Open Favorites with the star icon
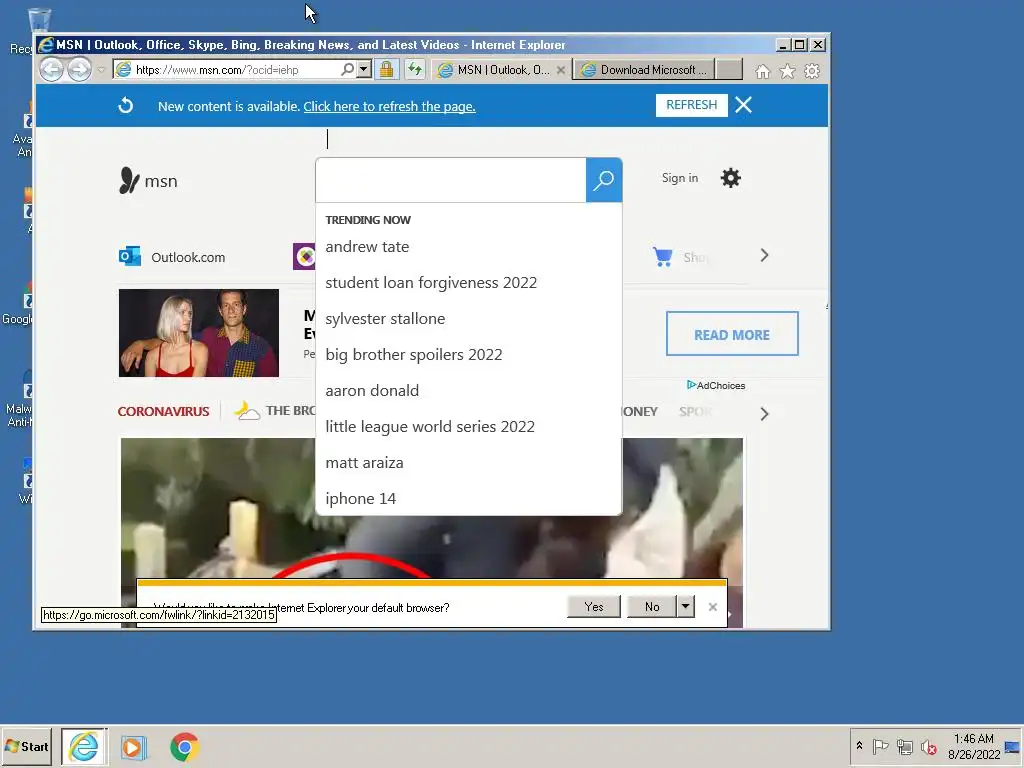Image resolution: width=1024 pixels, height=768 pixels. 787,71
